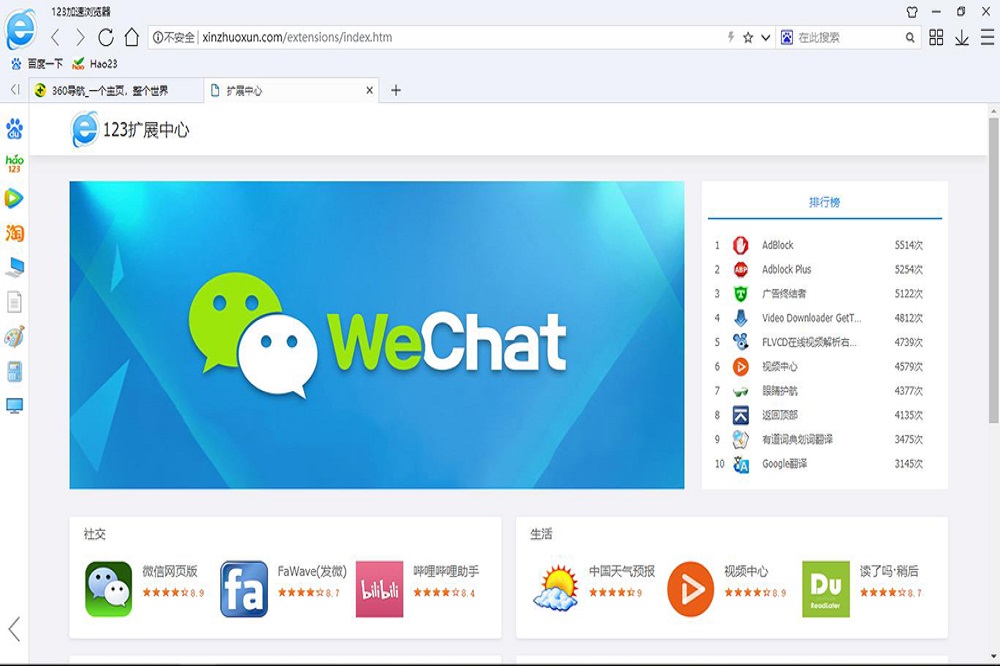Click the browser home button
1000x666 pixels.
click(x=132, y=38)
